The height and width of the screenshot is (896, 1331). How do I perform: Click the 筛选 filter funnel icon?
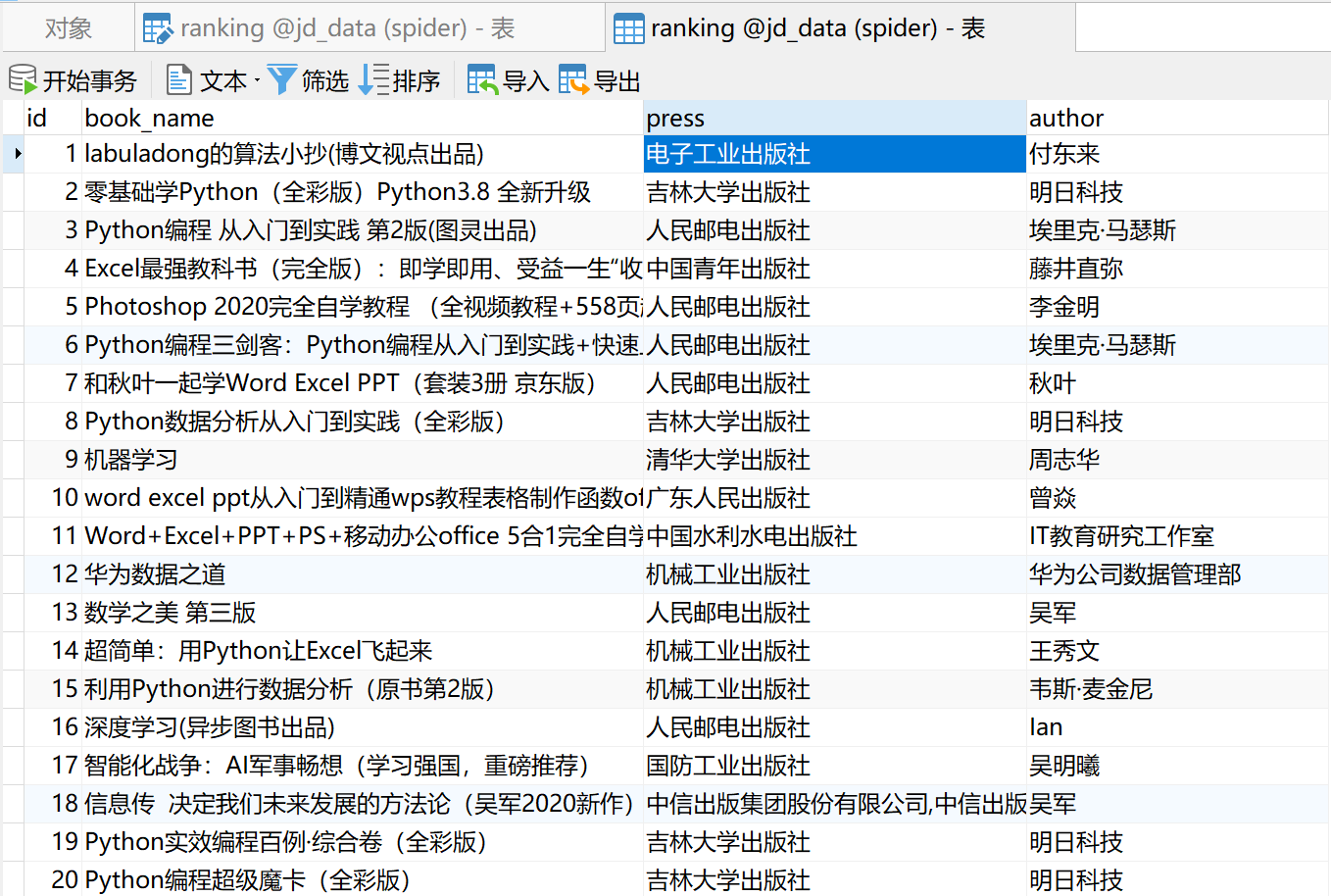point(281,79)
